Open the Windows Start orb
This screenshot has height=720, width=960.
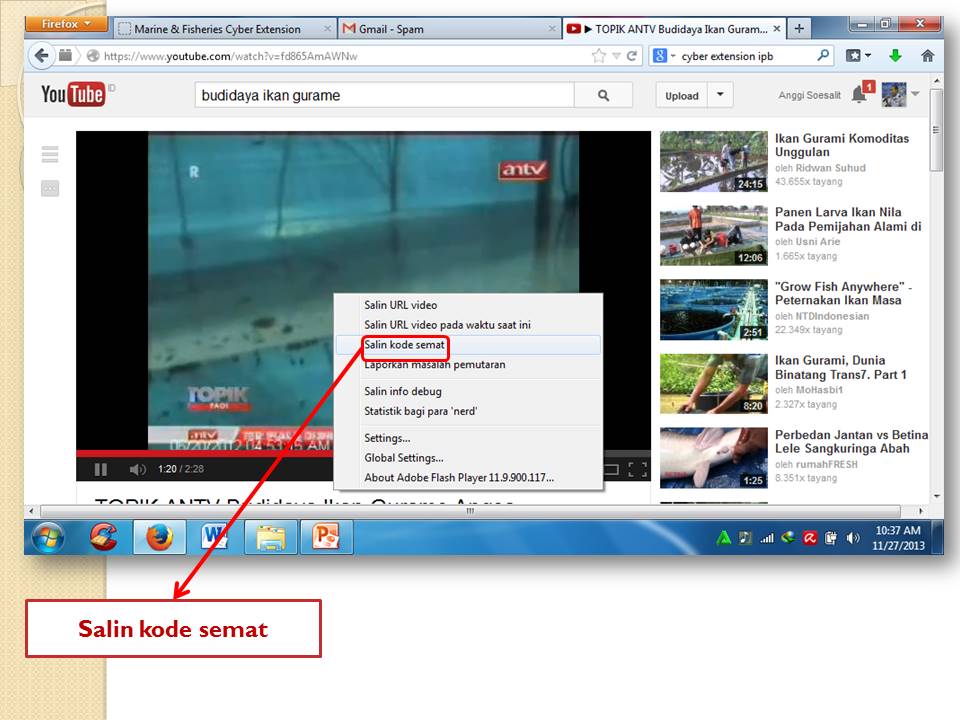[47, 538]
